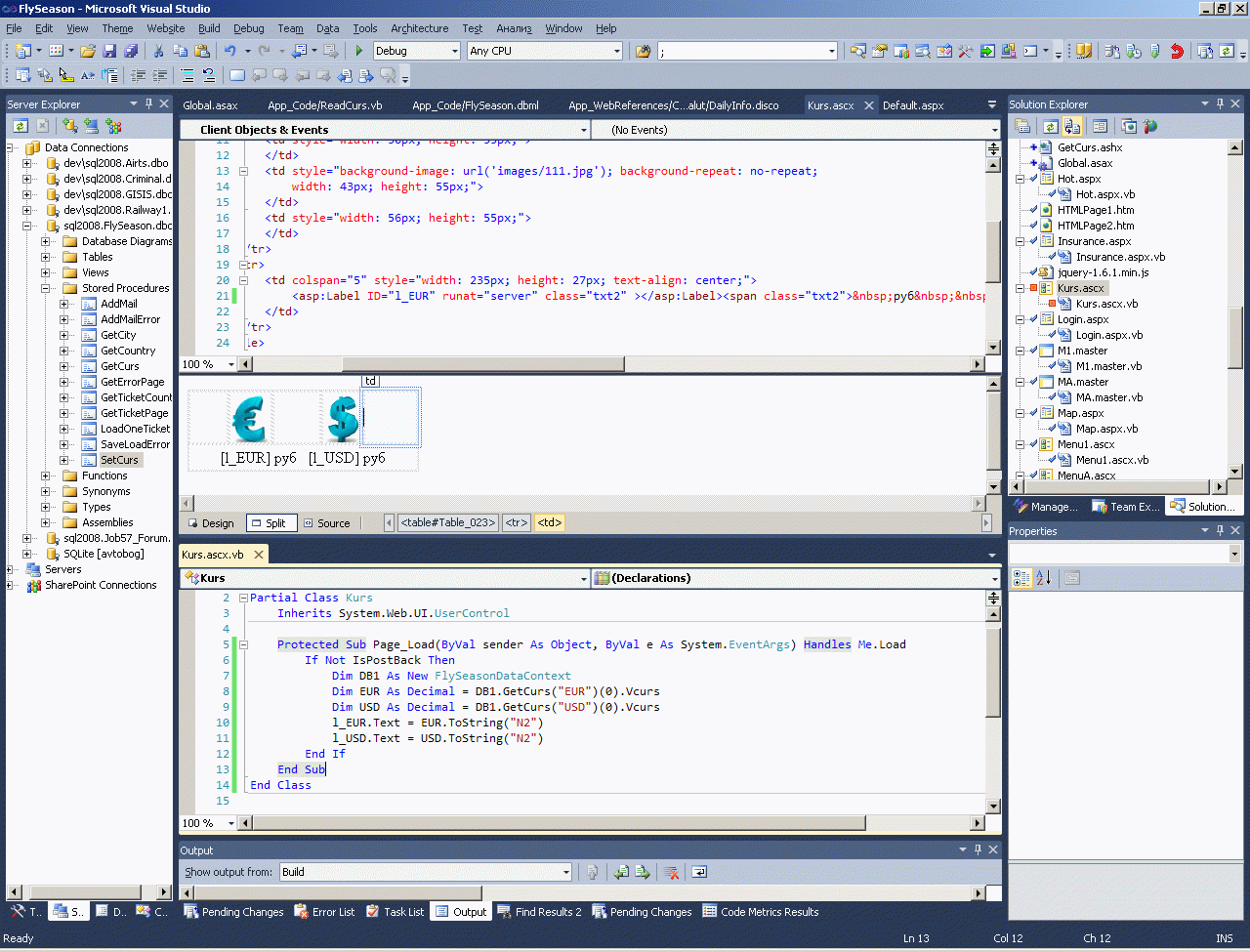Open the Show output from dropdown
Viewport: 1250px width, 952px height.
point(565,872)
